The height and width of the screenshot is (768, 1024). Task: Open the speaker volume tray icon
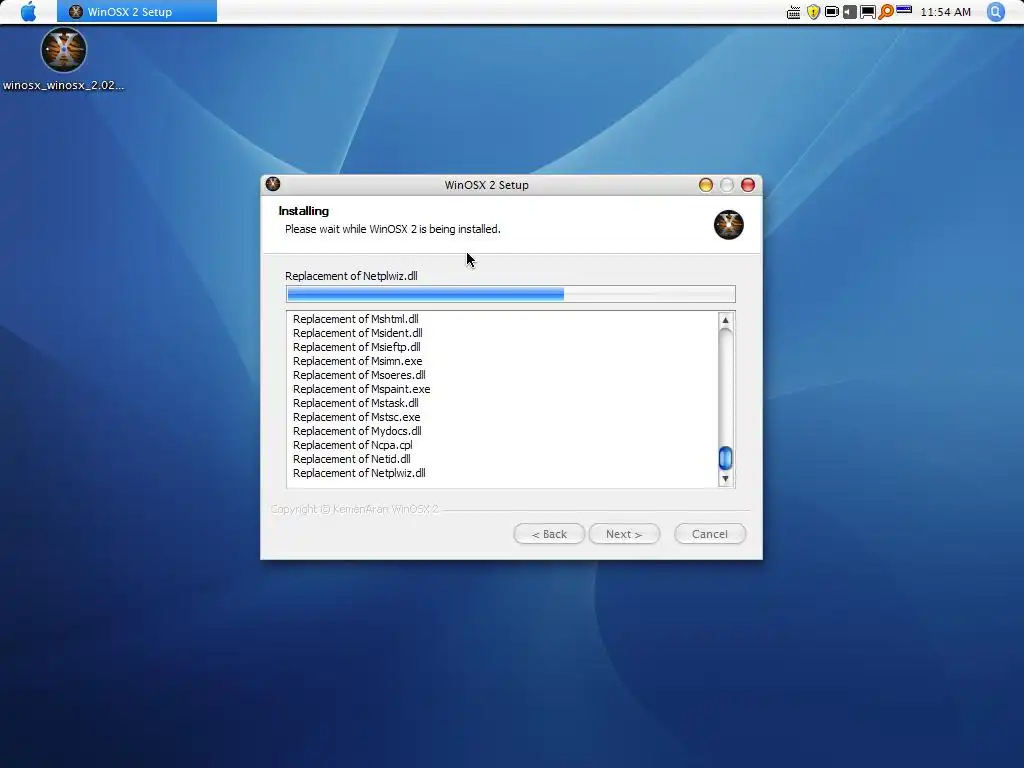coord(849,12)
